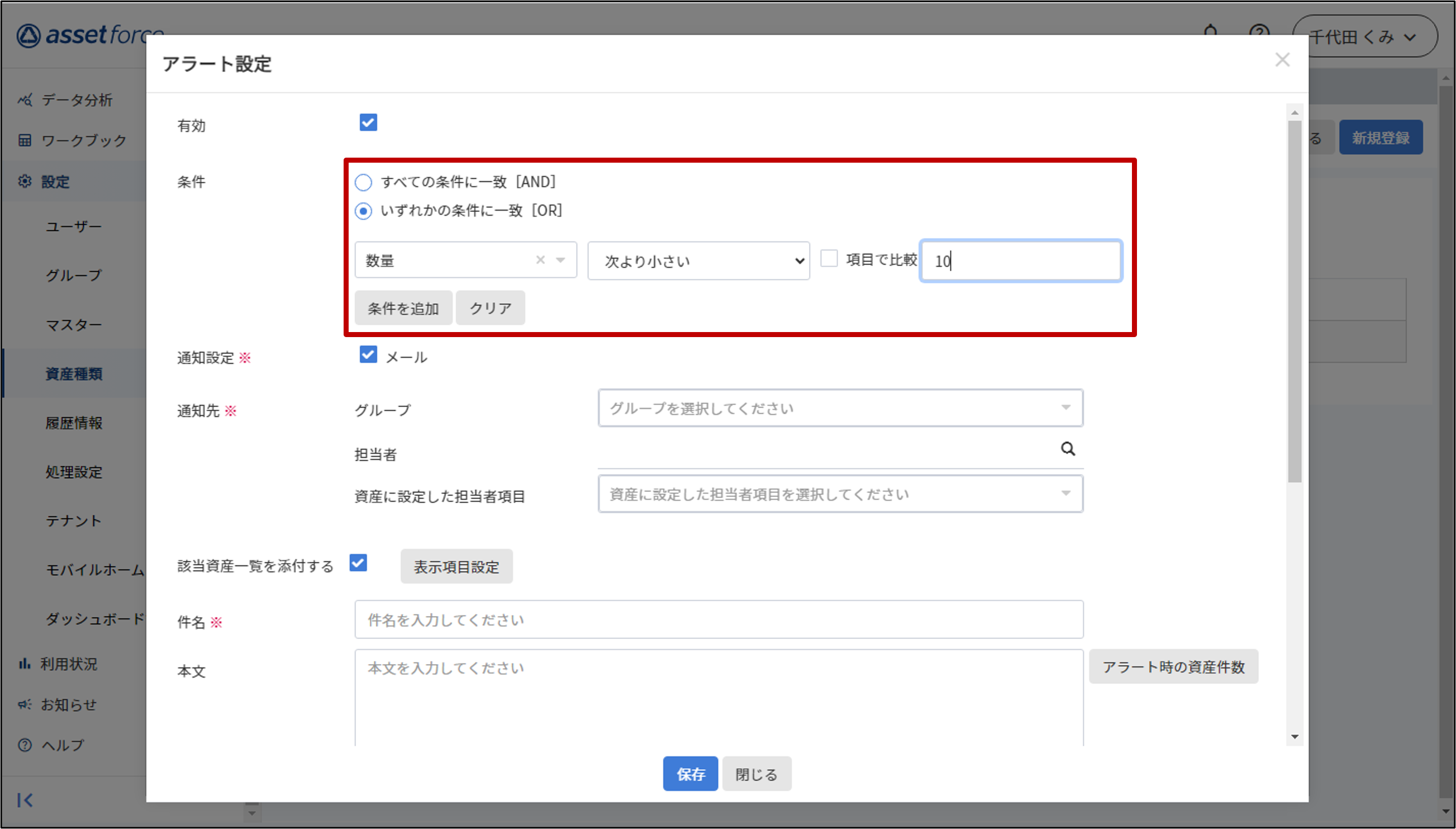This screenshot has height=829, width=1456.
Task: Click the 件名 input field
Action: (718, 619)
